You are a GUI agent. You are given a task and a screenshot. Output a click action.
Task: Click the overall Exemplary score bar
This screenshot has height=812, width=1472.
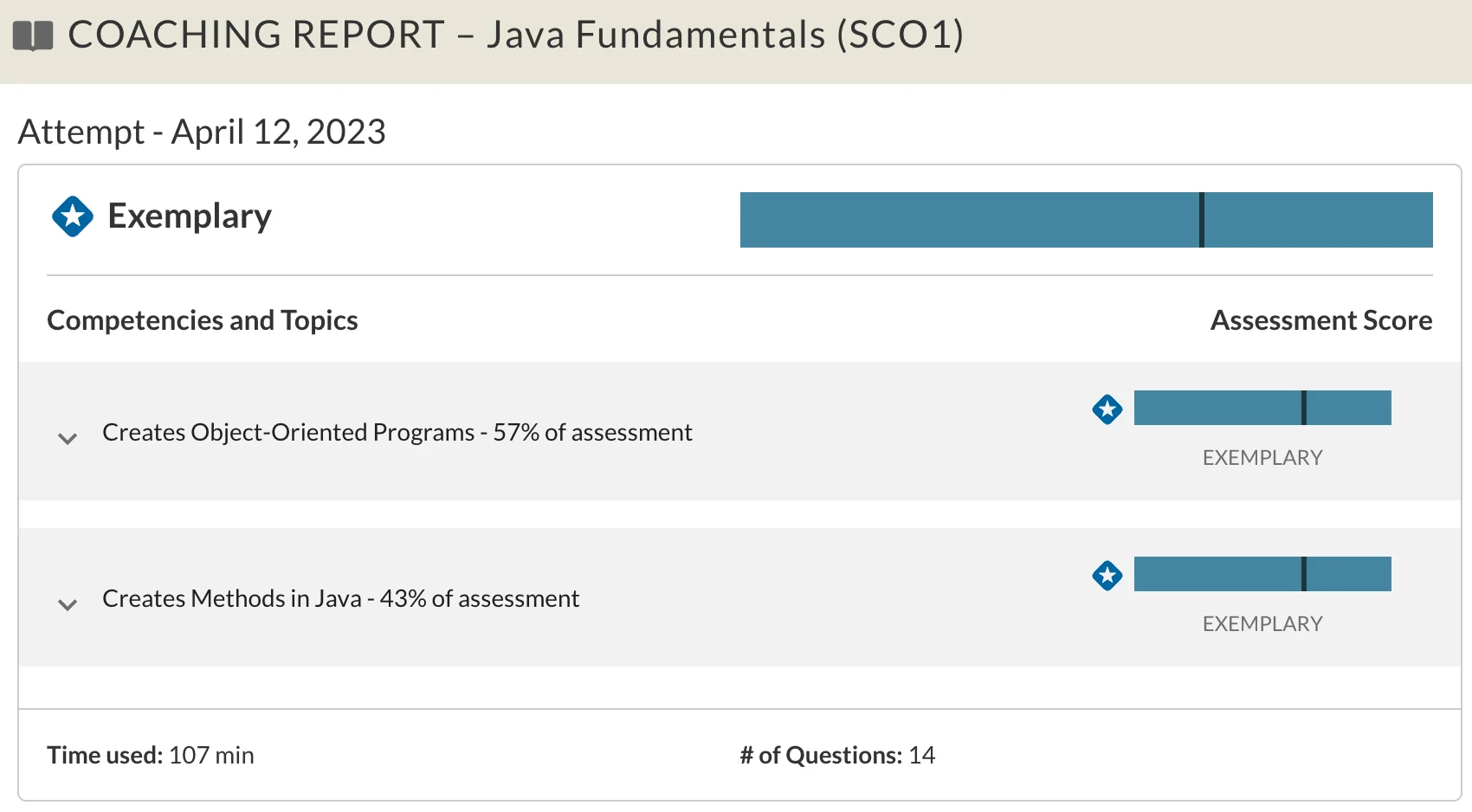click(x=970, y=220)
